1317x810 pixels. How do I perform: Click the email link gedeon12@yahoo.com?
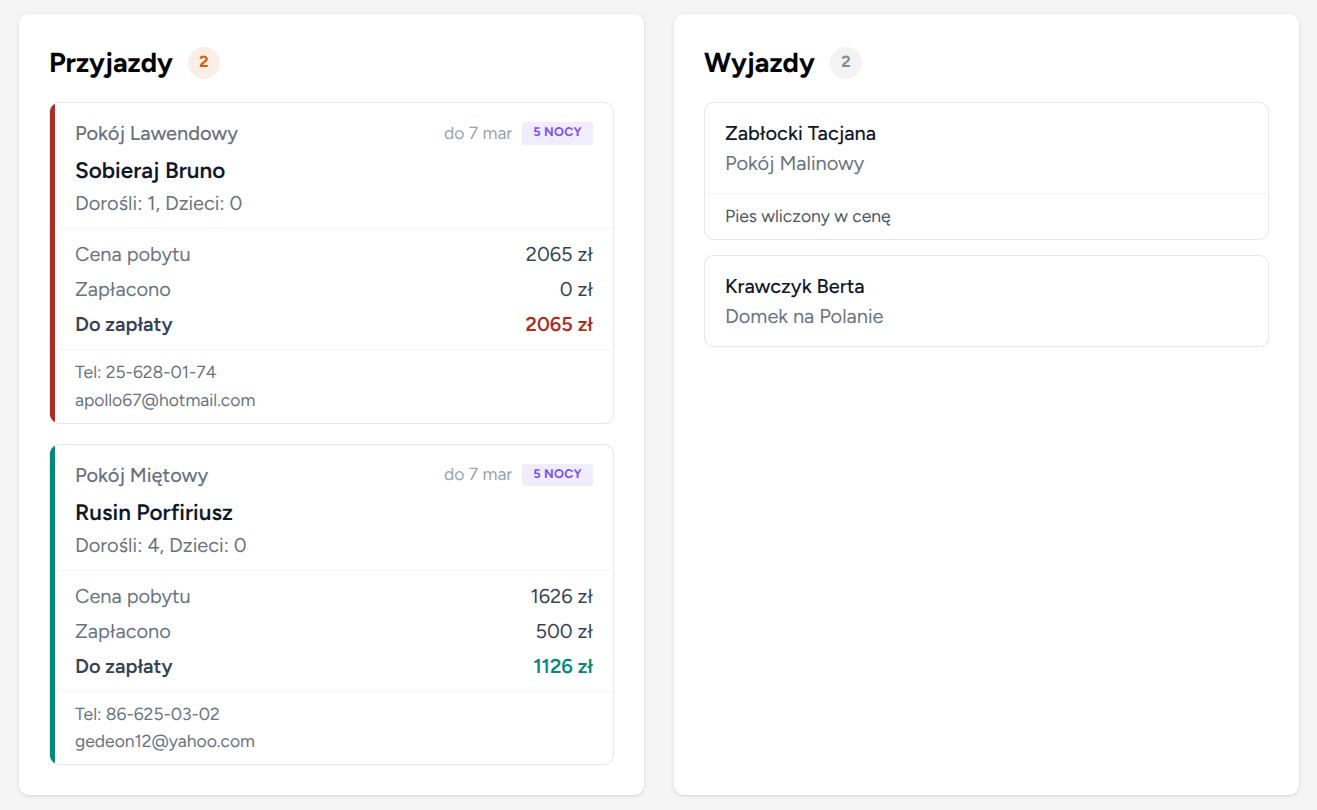[x=165, y=741]
